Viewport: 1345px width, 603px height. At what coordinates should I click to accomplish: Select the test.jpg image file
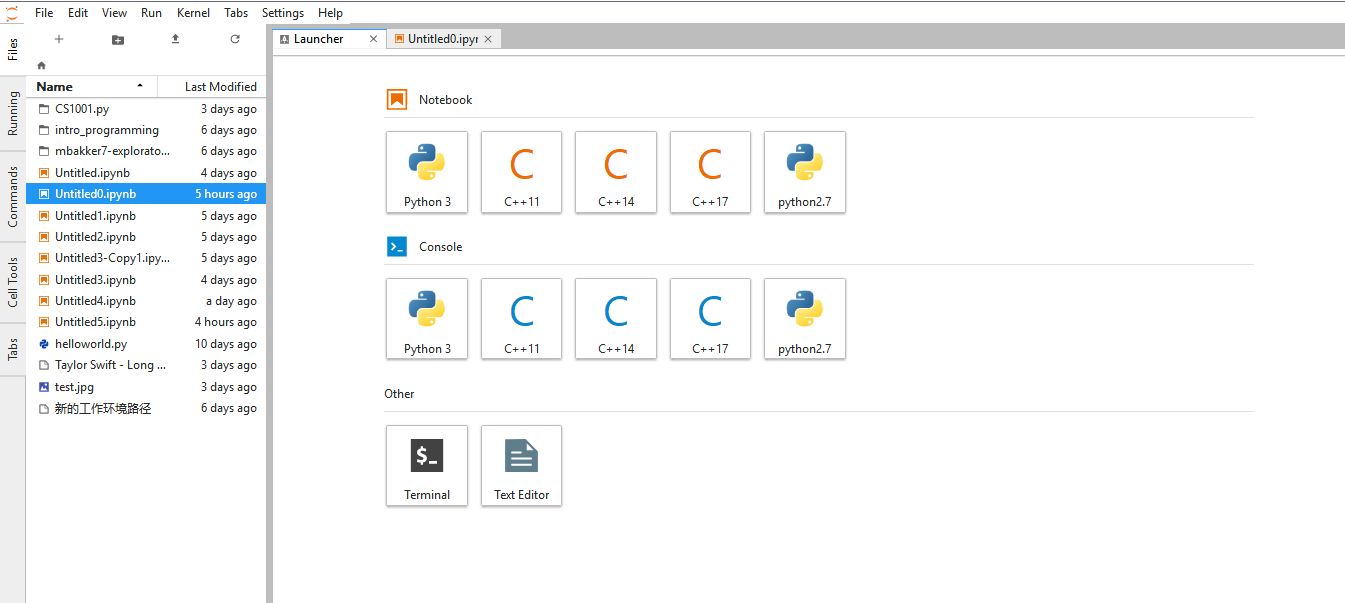(146, 387)
